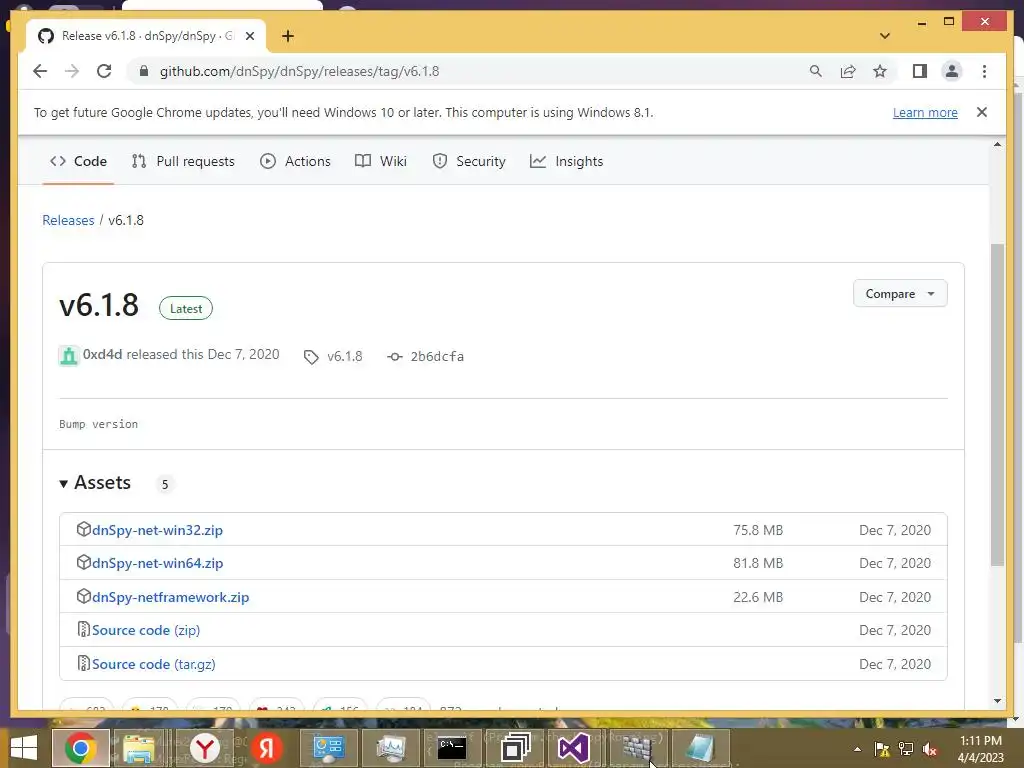This screenshot has width=1024, height=768.
Task: Dismiss the Chrome update notice
Action: tap(982, 112)
